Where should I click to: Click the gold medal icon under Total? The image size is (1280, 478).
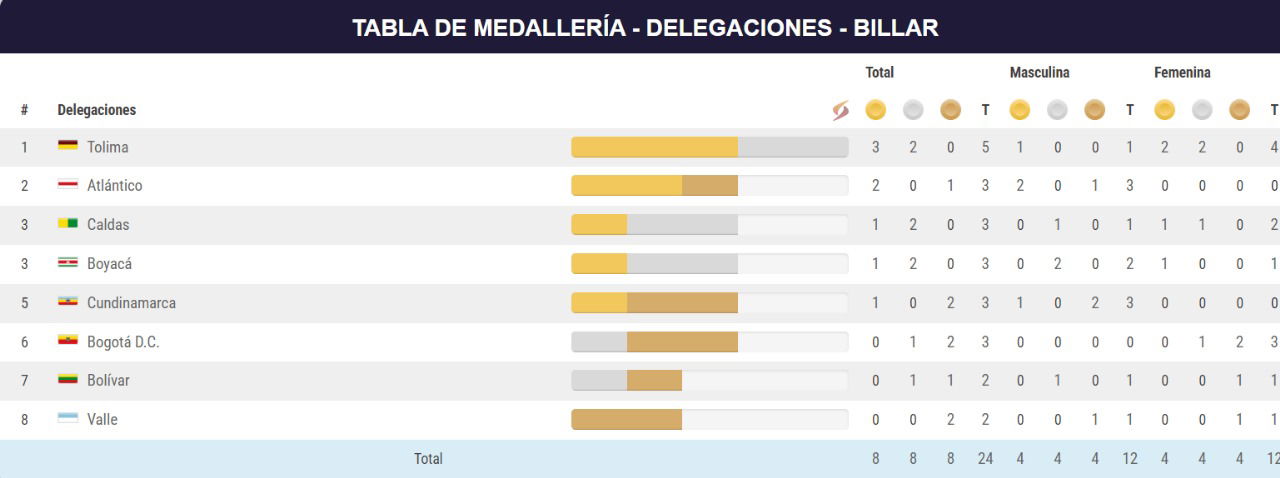point(875,110)
